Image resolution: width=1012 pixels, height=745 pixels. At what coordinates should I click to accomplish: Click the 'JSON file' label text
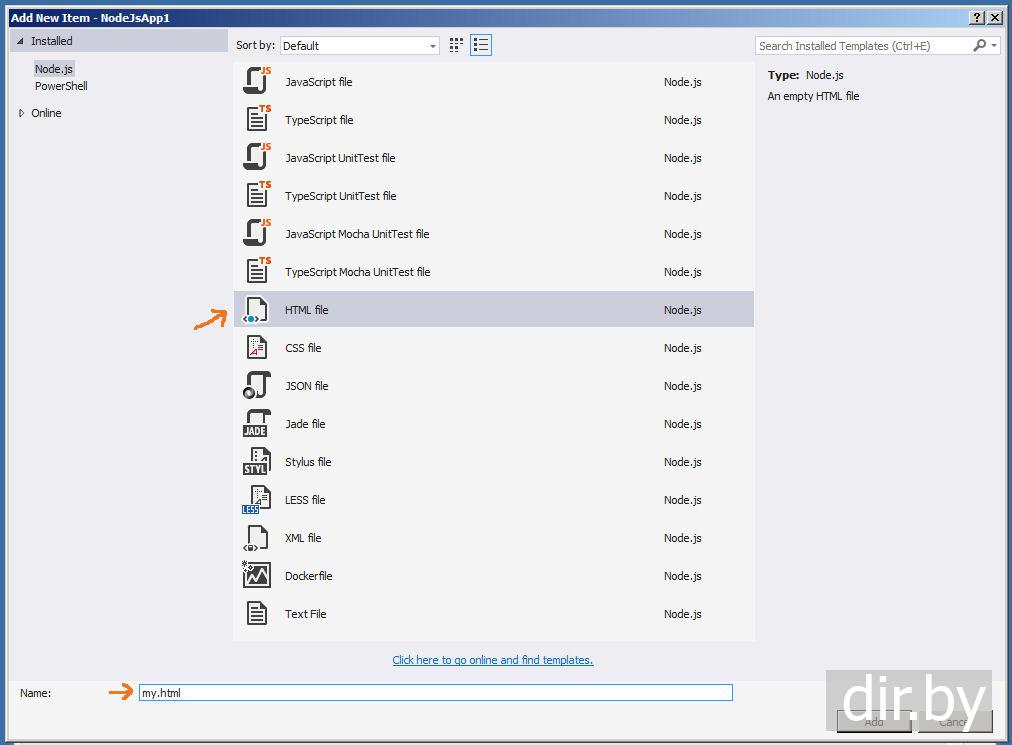[x=307, y=386]
